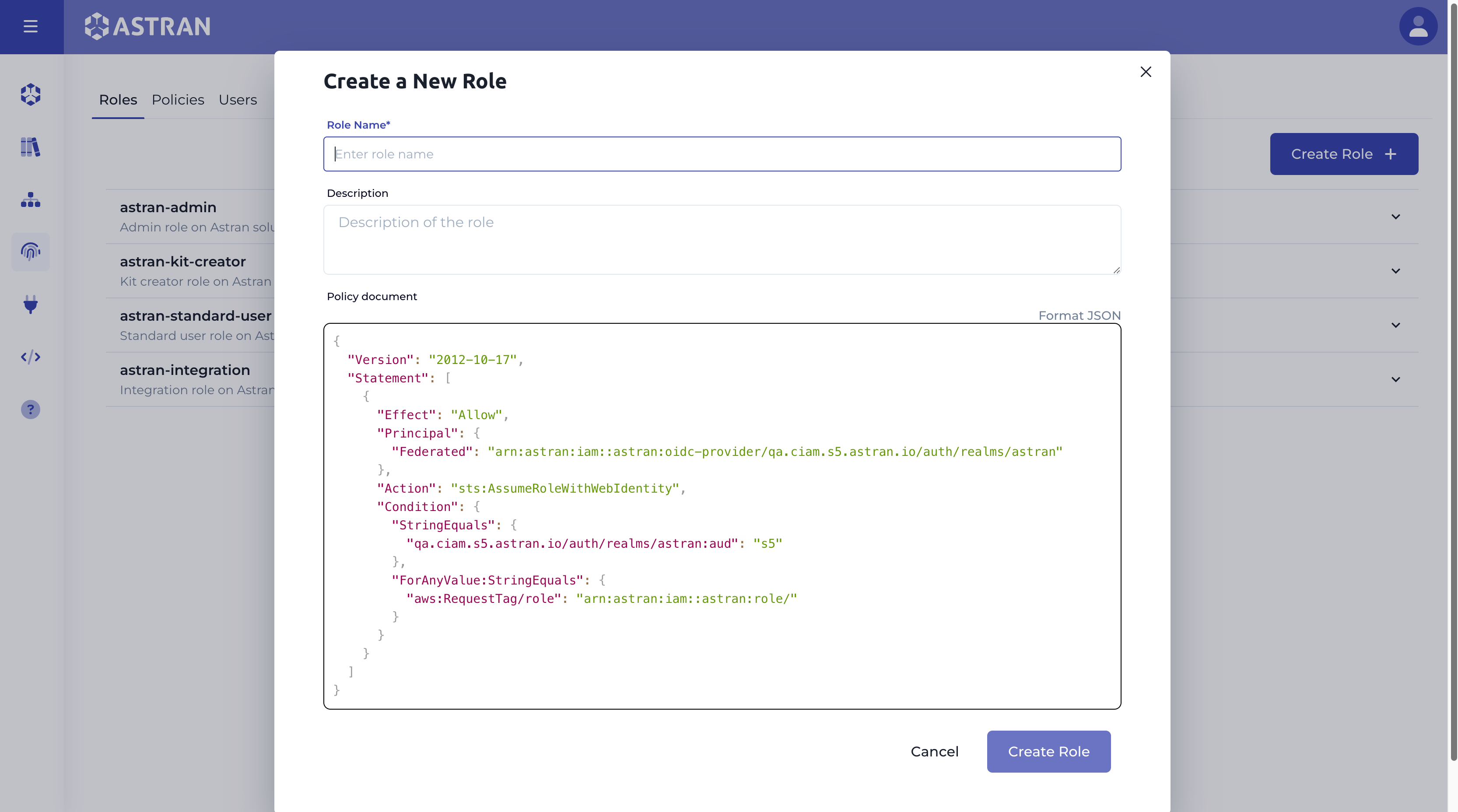Expand the astran-integration role row

pos(1396,380)
